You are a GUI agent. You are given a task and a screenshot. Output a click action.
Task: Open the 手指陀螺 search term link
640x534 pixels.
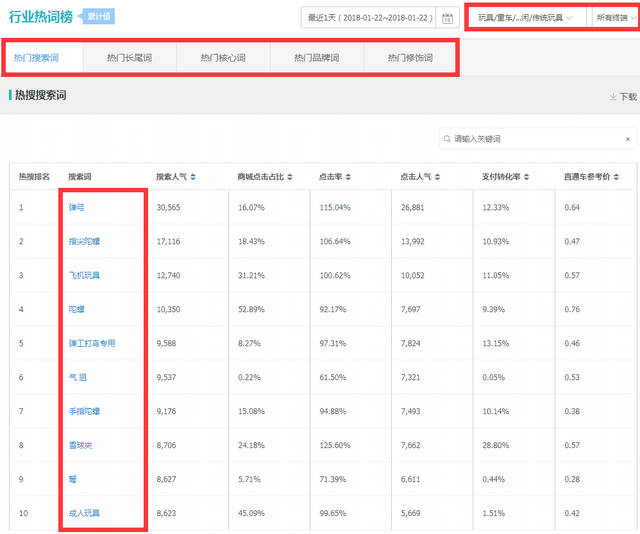(x=84, y=411)
